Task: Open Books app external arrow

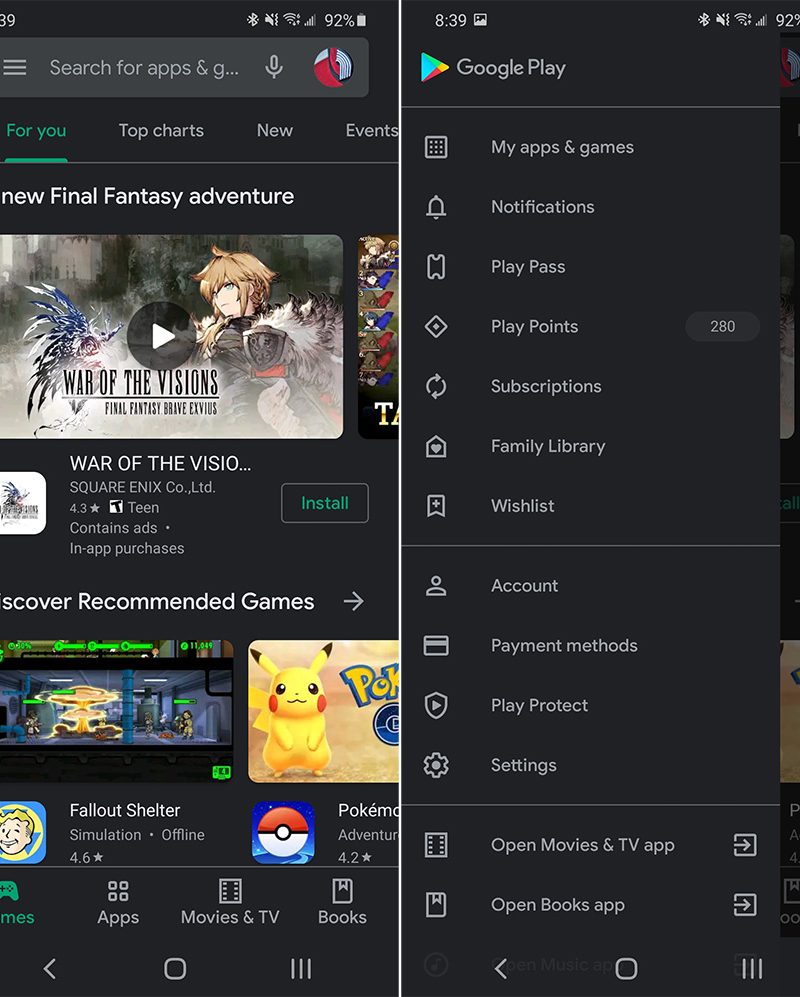Action: tap(744, 906)
